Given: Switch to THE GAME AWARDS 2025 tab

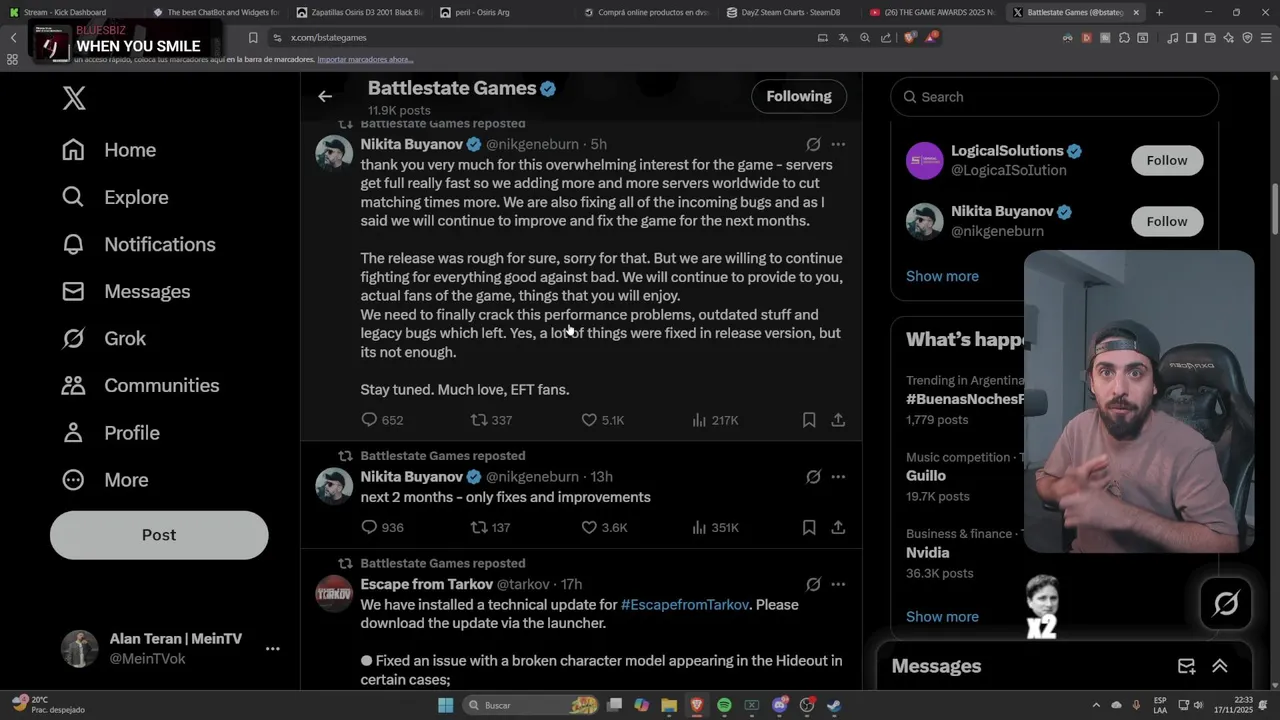Looking at the screenshot, I should click(933, 12).
